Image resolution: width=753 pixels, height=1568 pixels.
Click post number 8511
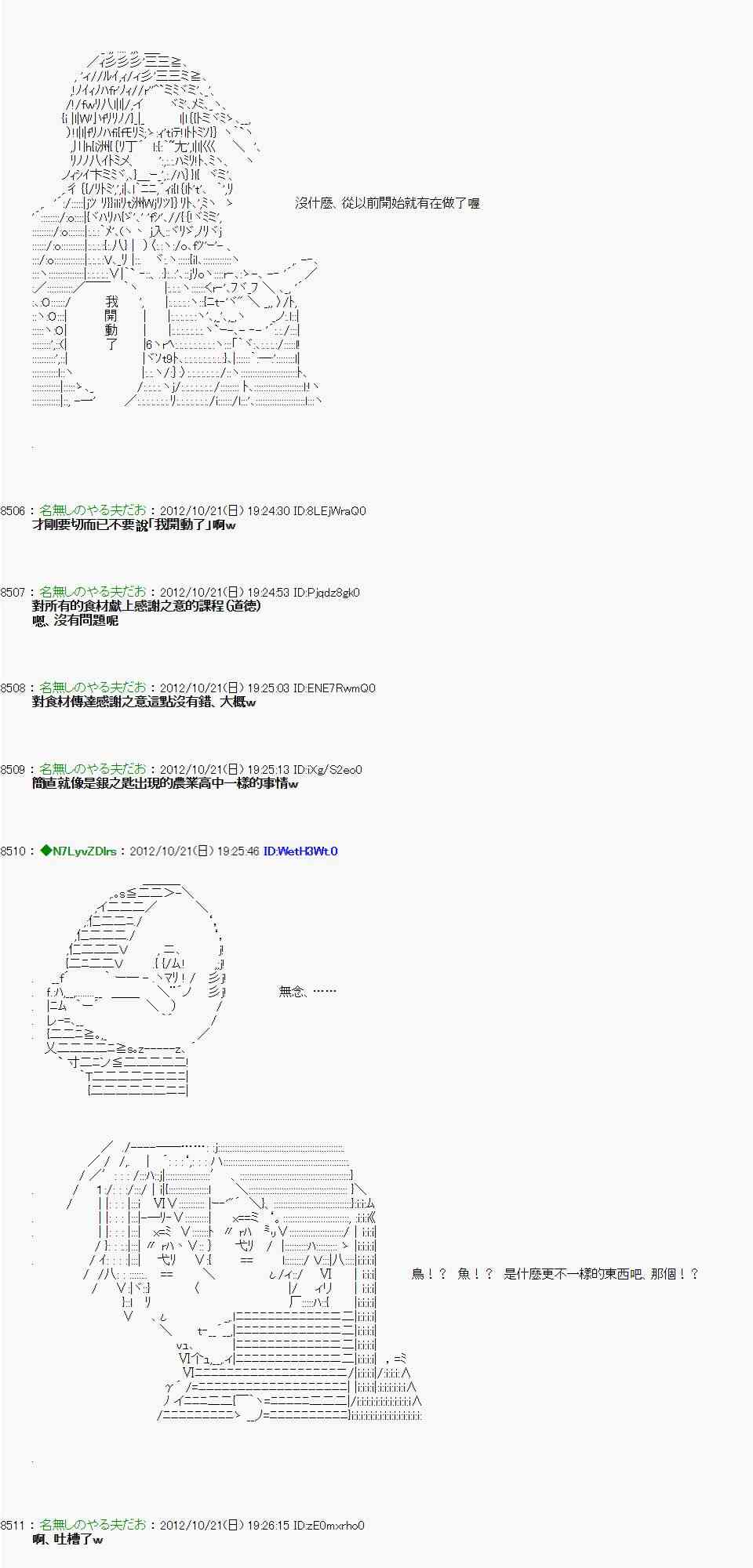[13, 1526]
